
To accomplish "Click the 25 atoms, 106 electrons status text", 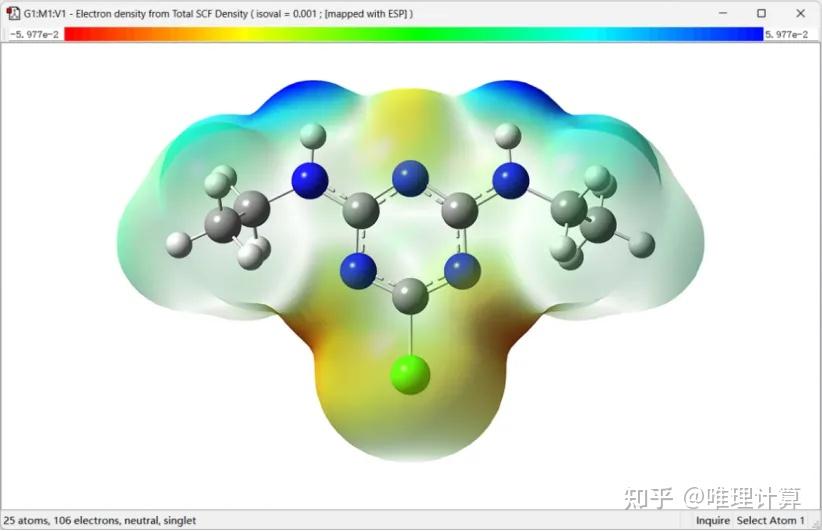I will [x=100, y=521].
